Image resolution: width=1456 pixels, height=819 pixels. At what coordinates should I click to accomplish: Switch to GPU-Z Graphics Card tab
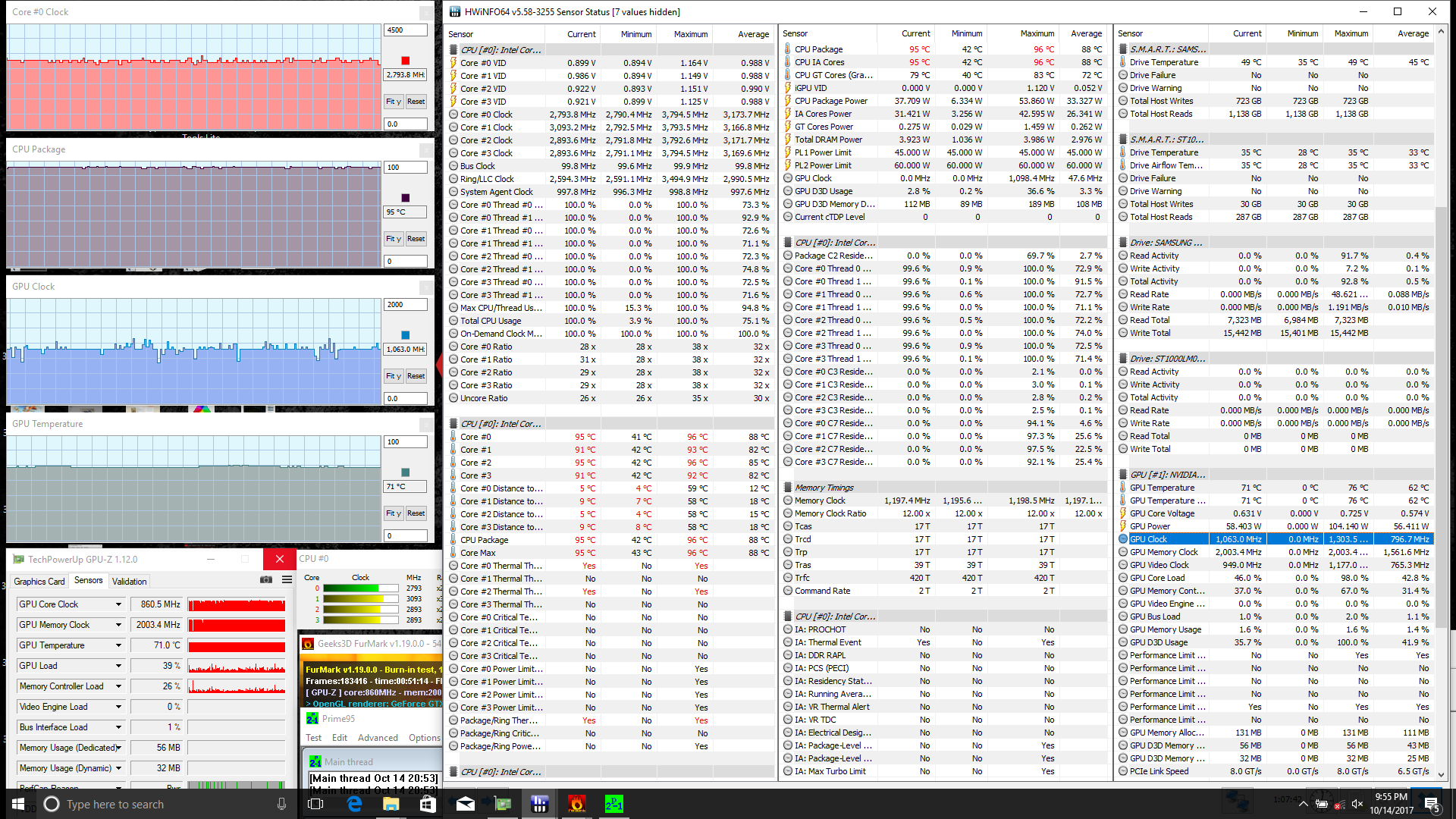[39, 582]
